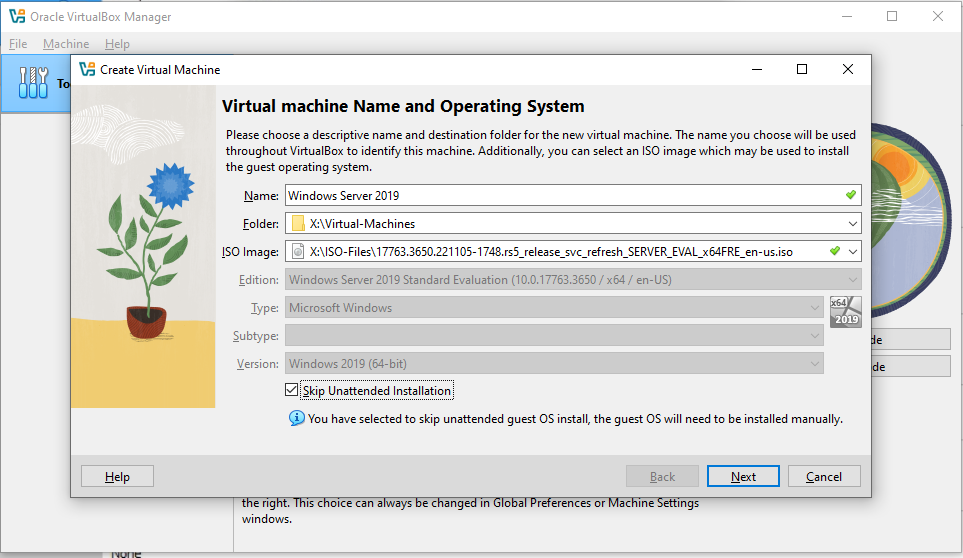
Task: Click Next to continue the wizard
Action: (743, 476)
